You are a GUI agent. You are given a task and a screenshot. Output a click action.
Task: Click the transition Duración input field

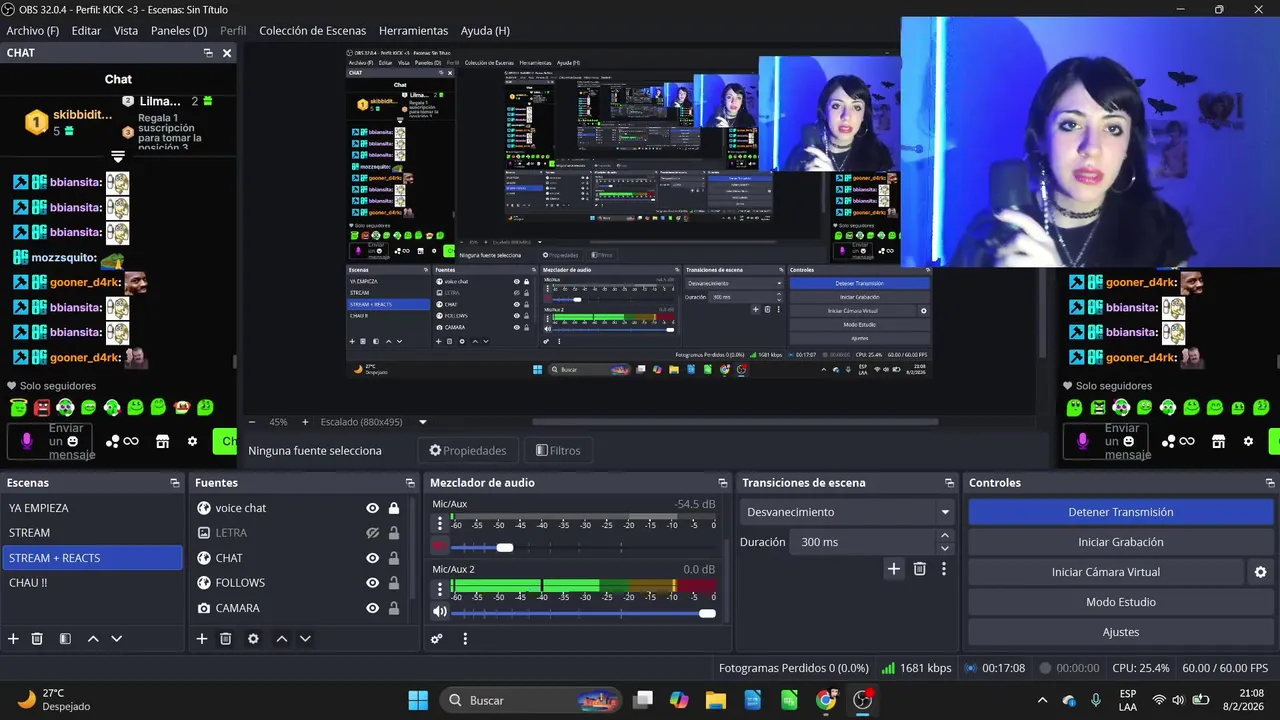(x=863, y=542)
